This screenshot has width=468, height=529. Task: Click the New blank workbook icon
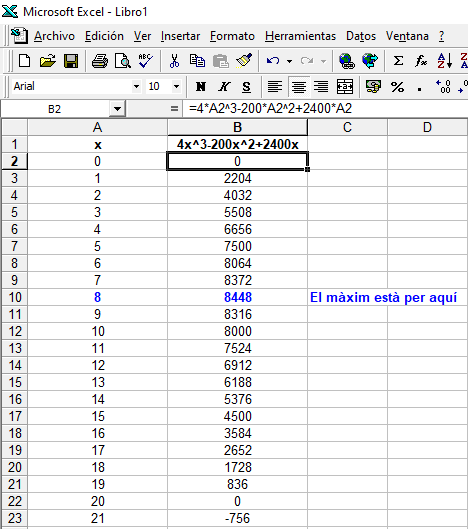(24, 61)
